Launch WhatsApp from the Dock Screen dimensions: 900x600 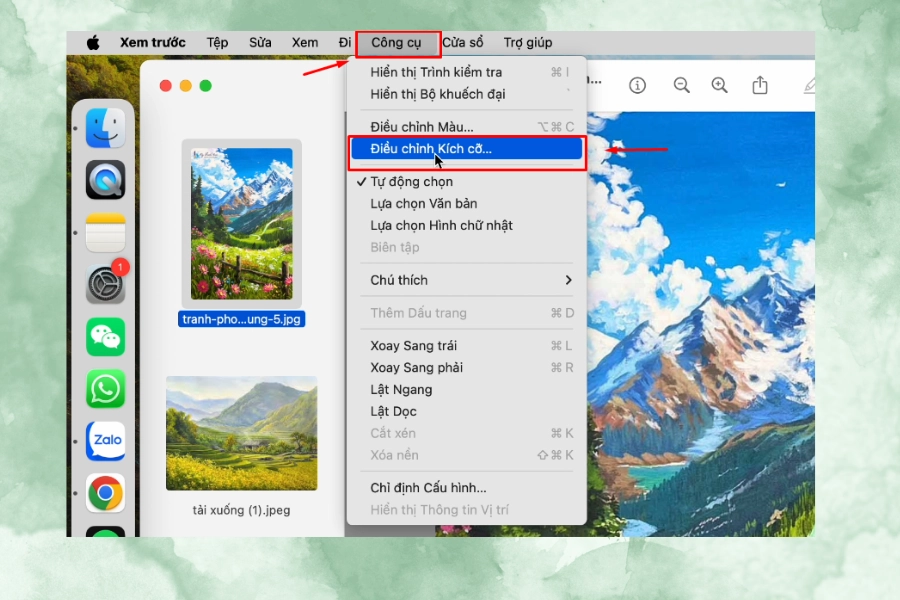tap(106, 389)
